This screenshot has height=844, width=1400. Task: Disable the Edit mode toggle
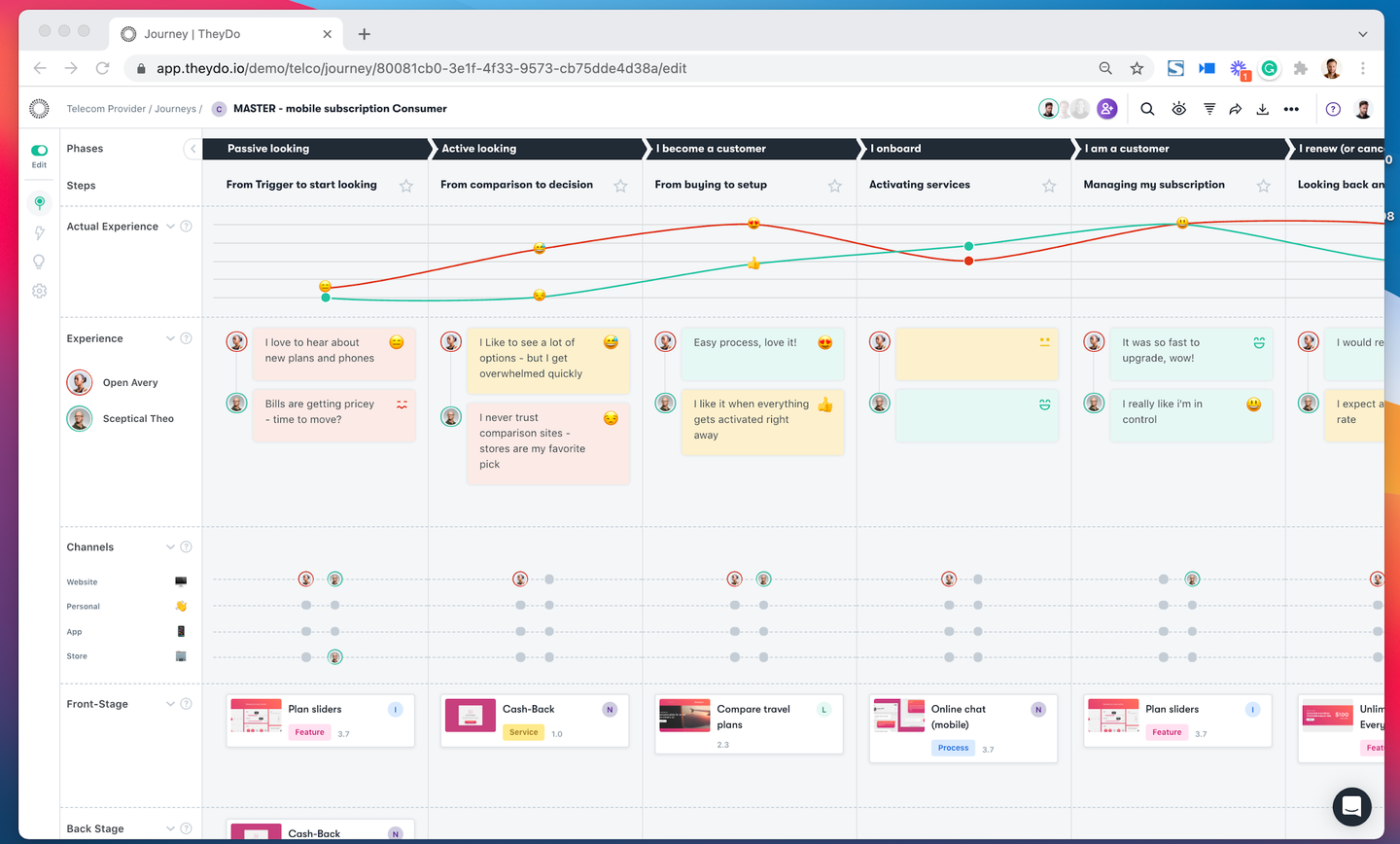pyautogui.click(x=38, y=149)
